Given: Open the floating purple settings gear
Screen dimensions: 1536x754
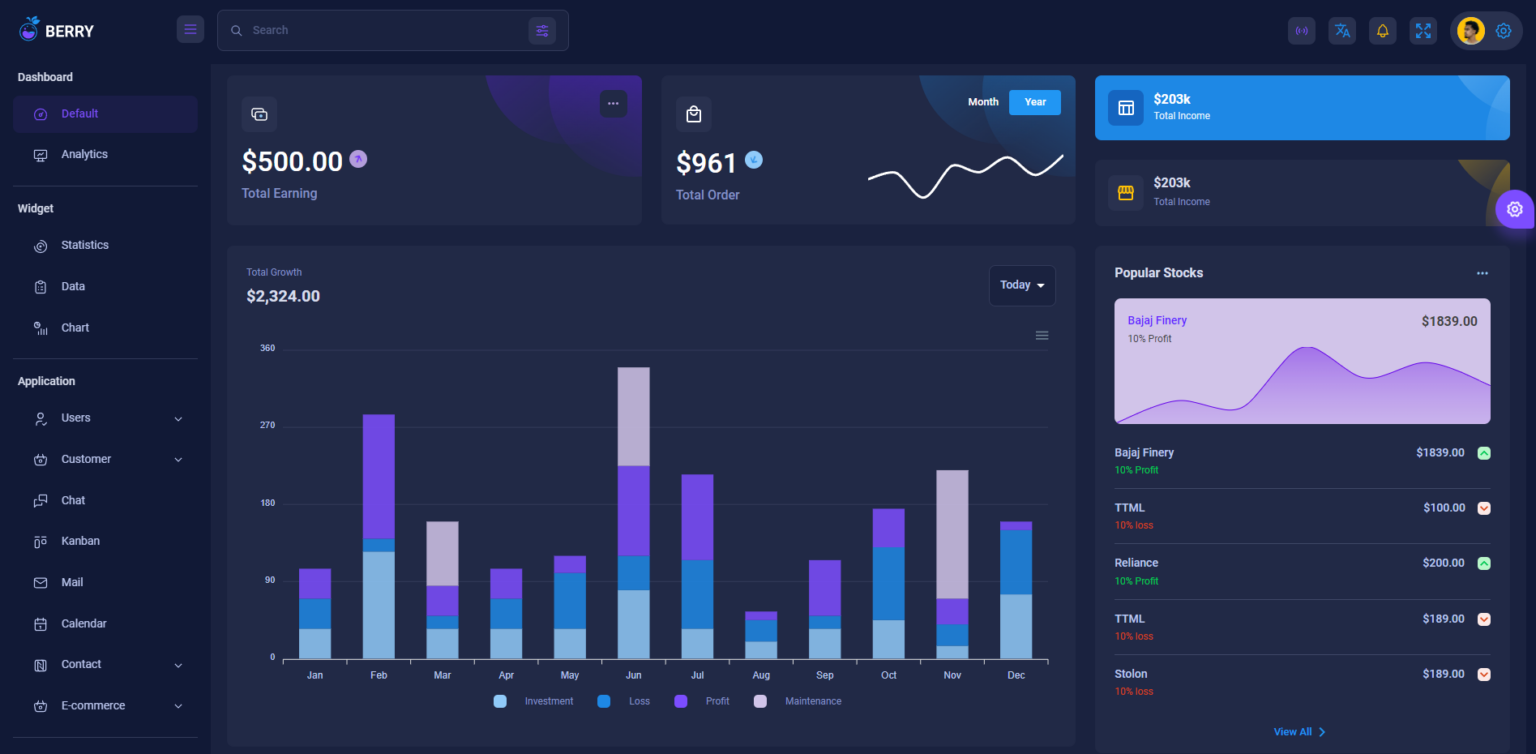Looking at the screenshot, I should coord(1514,209).
